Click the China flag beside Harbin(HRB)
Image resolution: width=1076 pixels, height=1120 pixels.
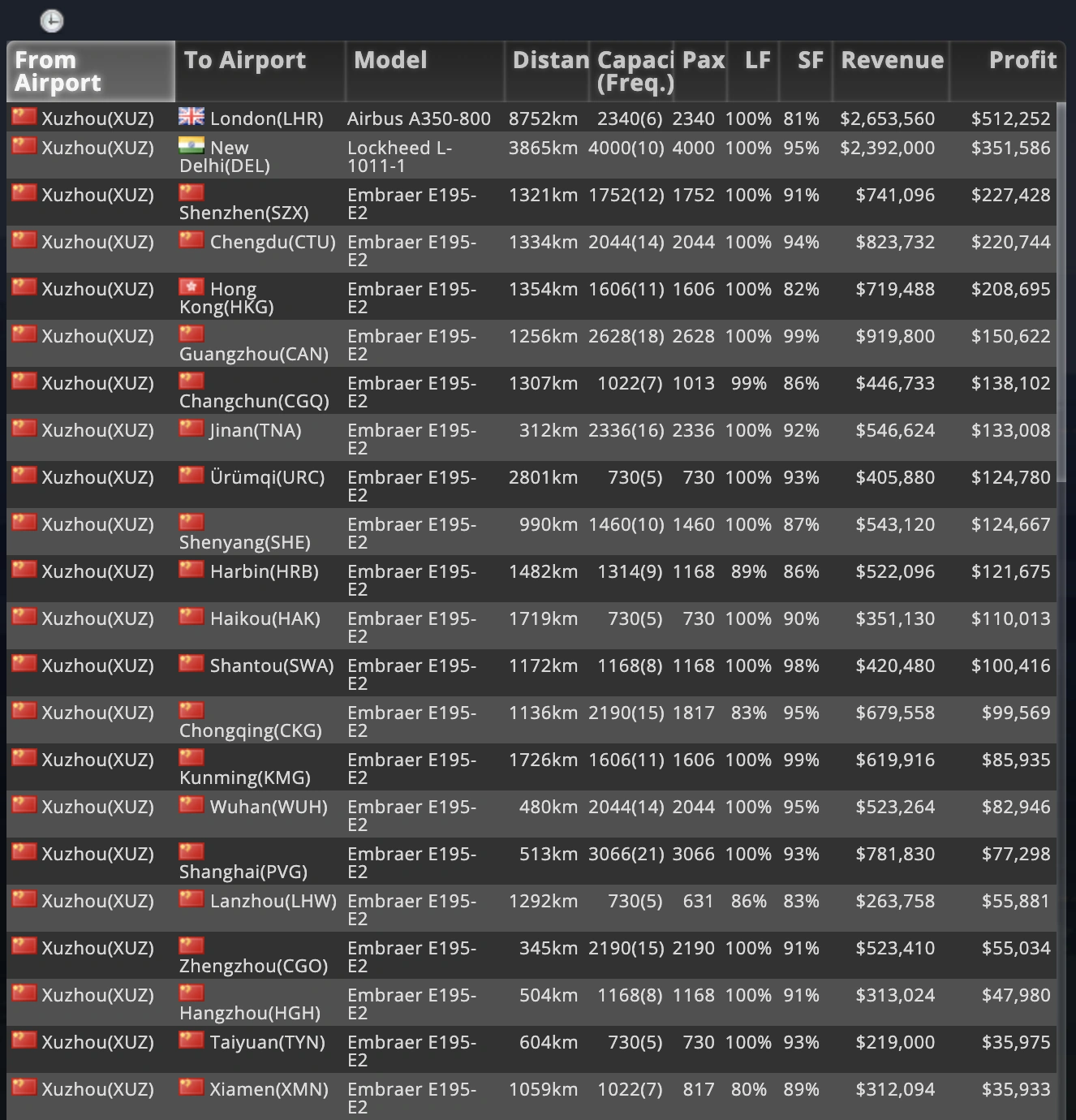pyautogui.click(x=192, y=570)
